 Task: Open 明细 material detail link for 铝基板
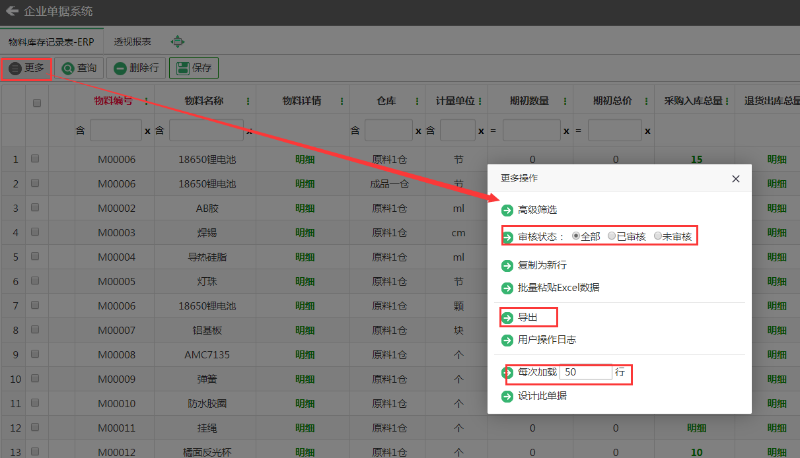[x=305, y=330]
